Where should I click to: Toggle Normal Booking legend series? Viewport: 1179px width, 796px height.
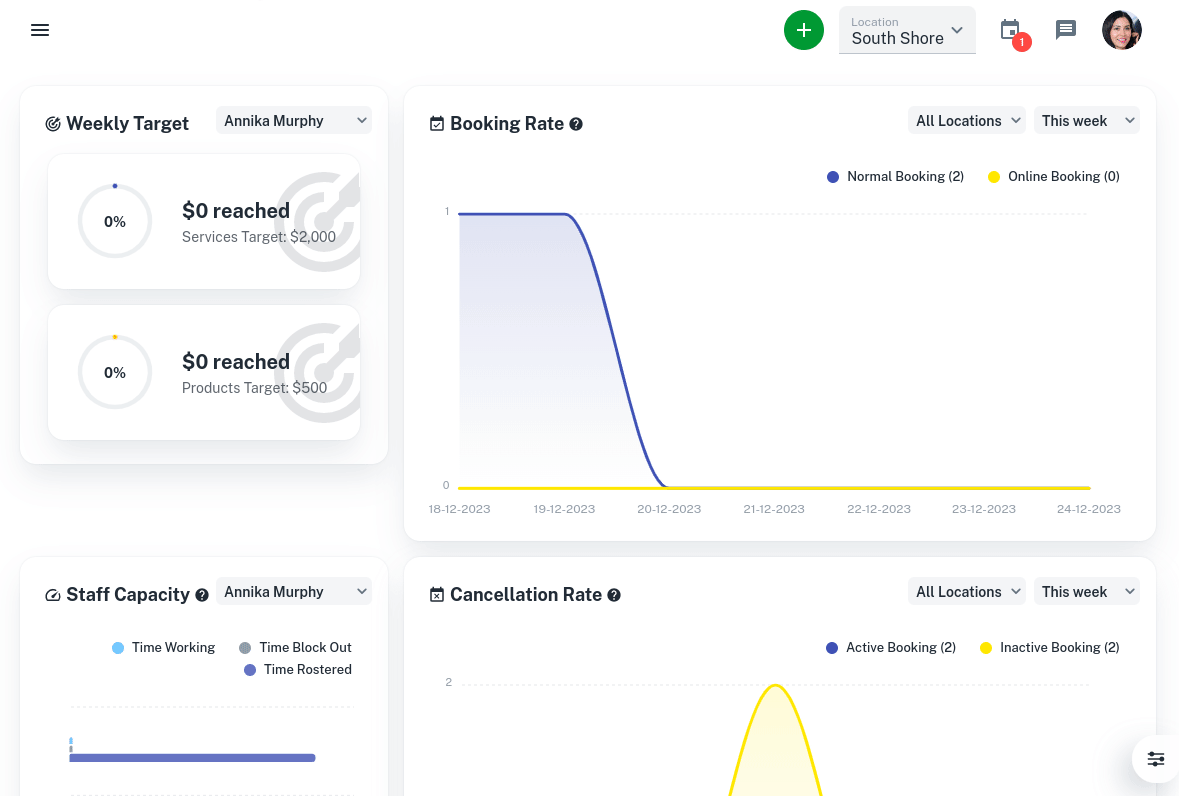895,177
